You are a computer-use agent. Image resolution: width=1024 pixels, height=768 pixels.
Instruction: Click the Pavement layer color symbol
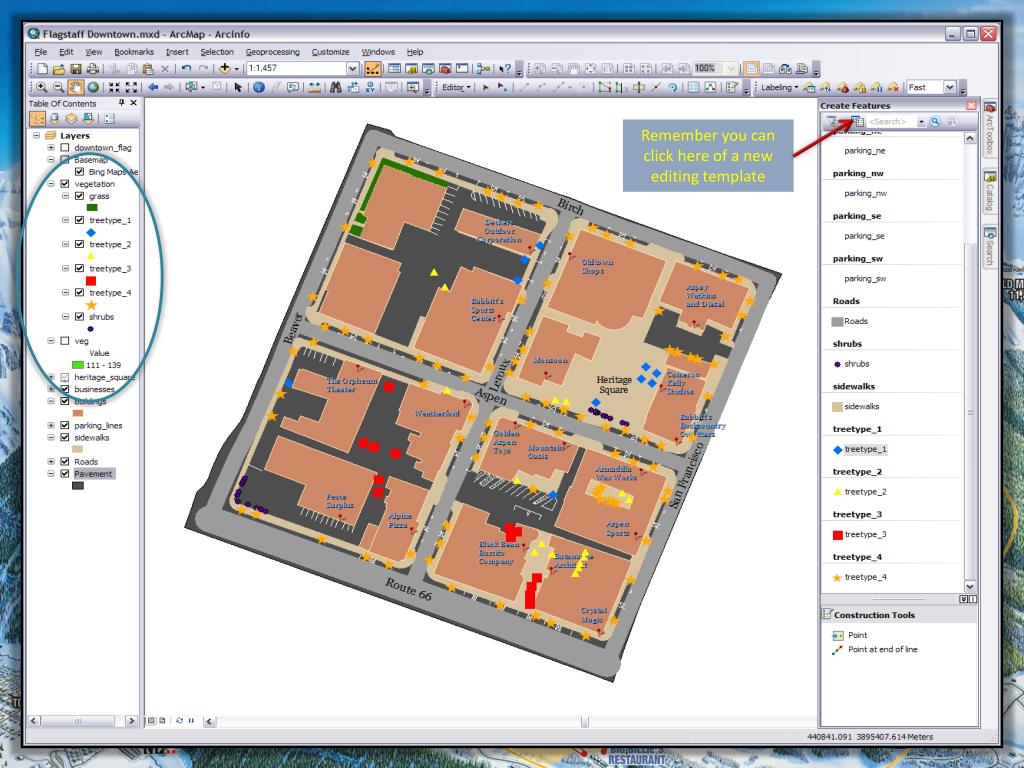tap(78, 486)
